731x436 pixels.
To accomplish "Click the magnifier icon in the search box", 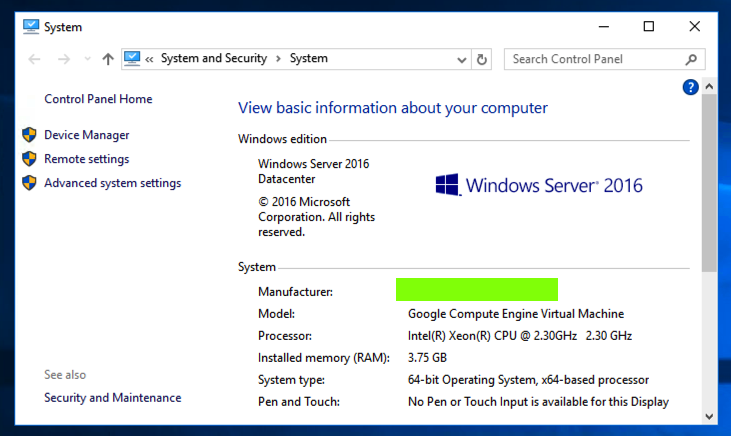I will (x=691, y=59).
